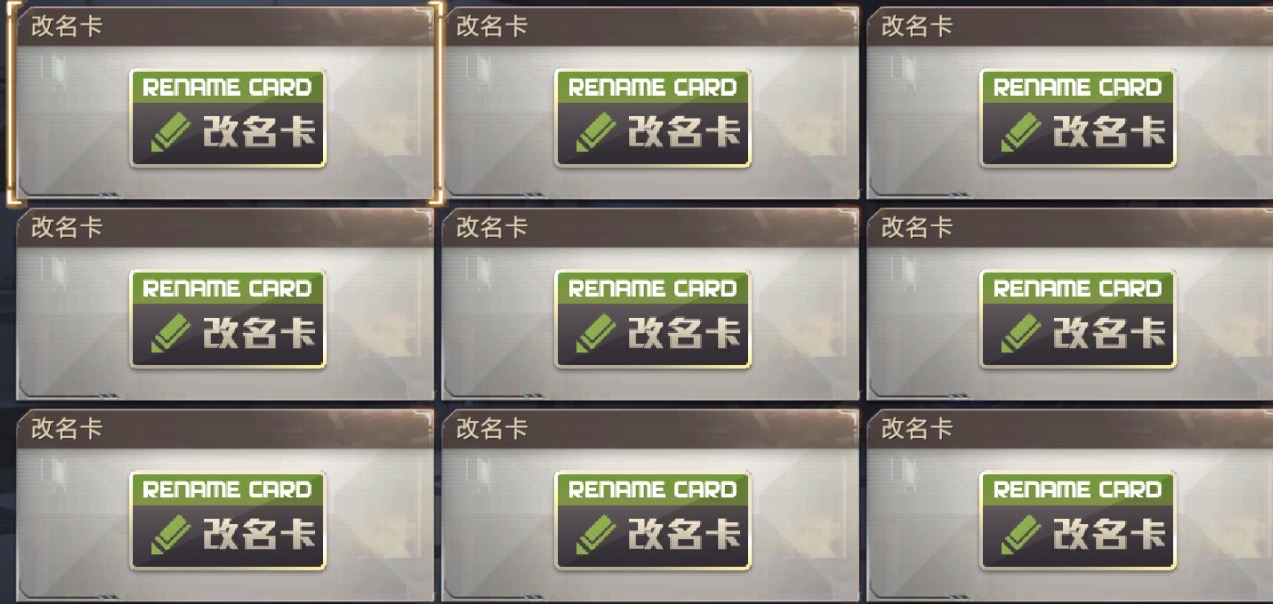Screen dimensions: 1273x604
Task: Click the pencil icon in the top-right card
Action: click(1020, 133)
